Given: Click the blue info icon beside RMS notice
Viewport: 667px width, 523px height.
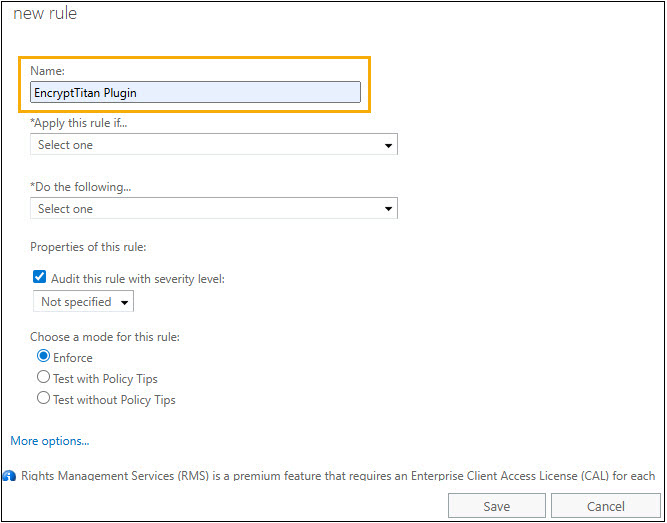Looking at the screenshot, I should [x=9, y=476].
